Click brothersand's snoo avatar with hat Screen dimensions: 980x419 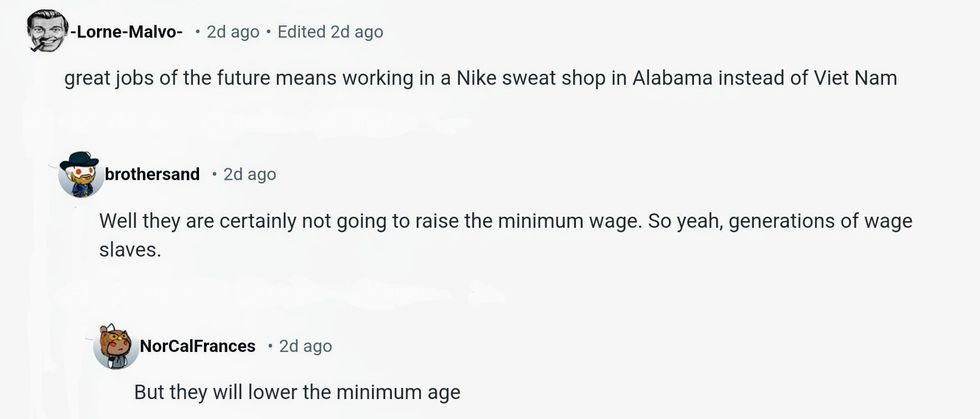tap(80, 176)
